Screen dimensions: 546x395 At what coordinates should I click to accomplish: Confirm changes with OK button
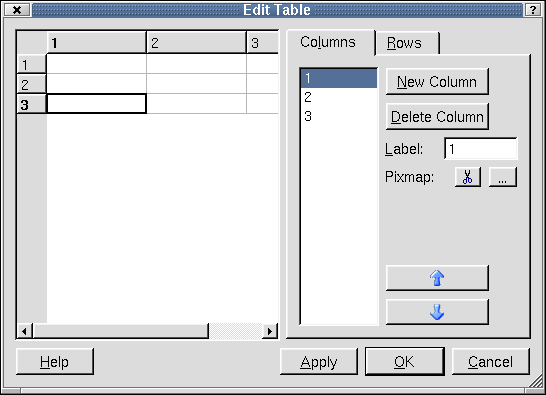405,362
